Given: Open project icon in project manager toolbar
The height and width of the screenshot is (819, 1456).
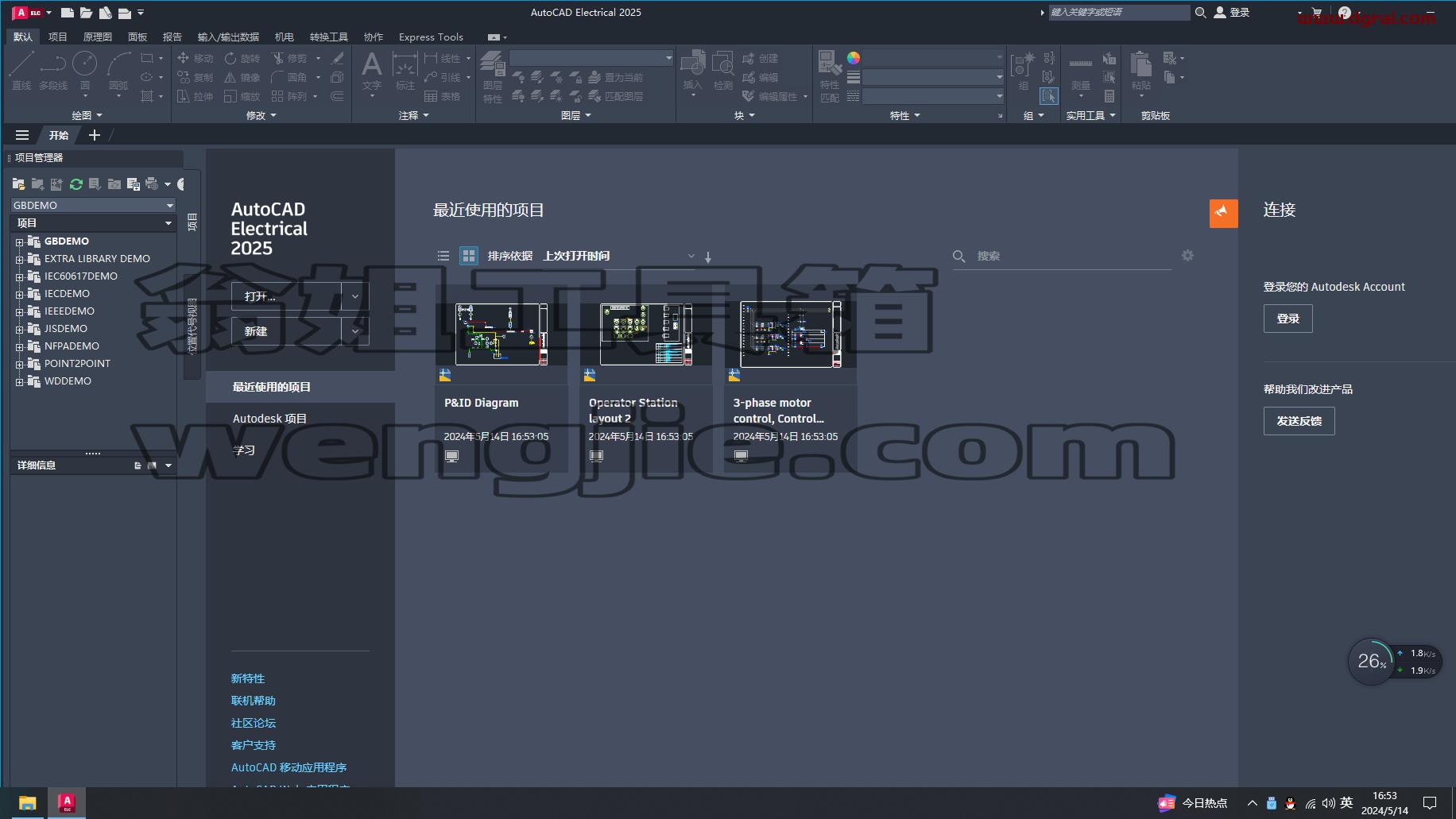Looking at the screenshot, I should [x=18, y=184].
